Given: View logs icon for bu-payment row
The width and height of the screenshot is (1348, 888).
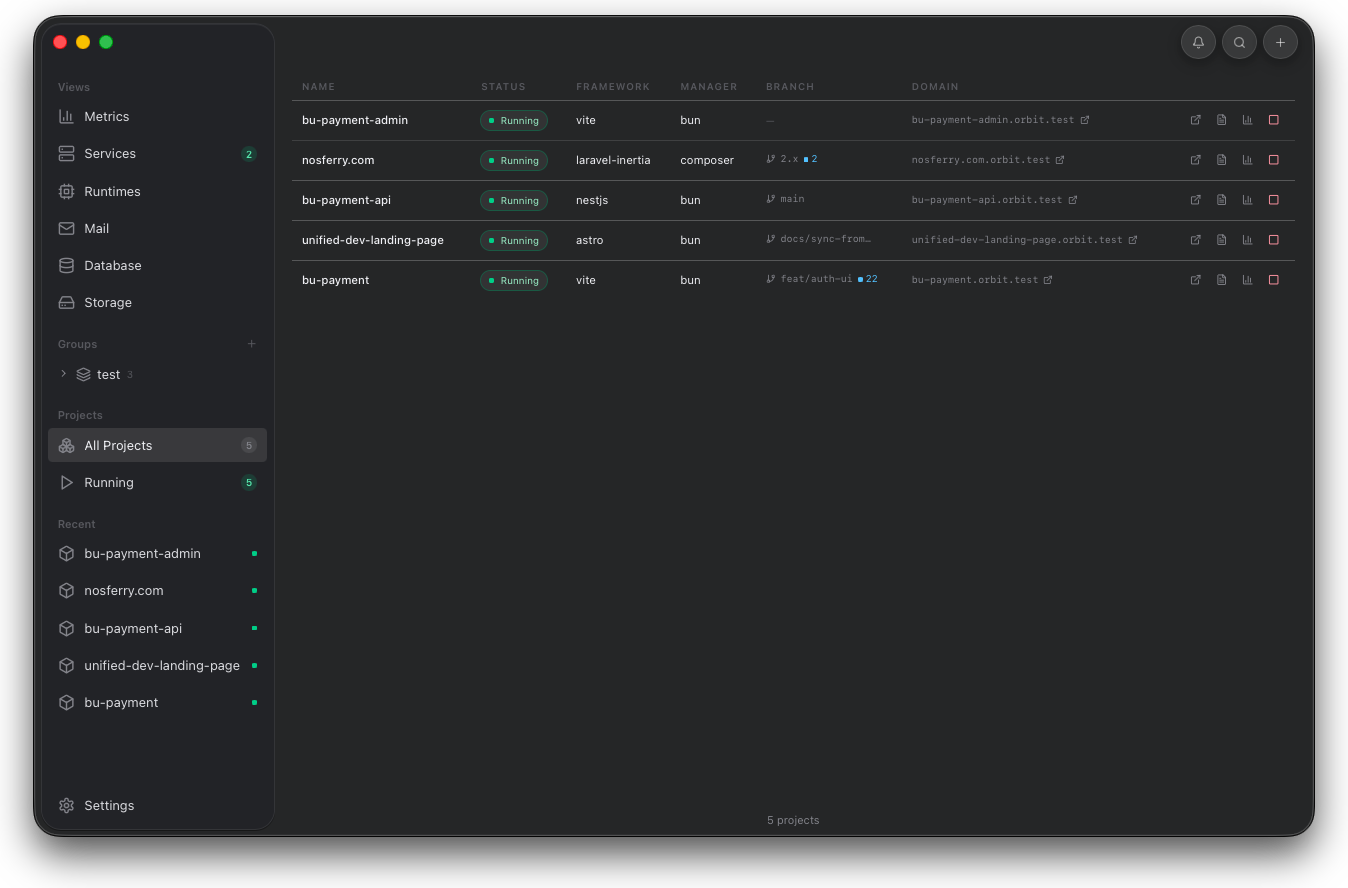Looking at the screenshot, I should coord(1221,280).
